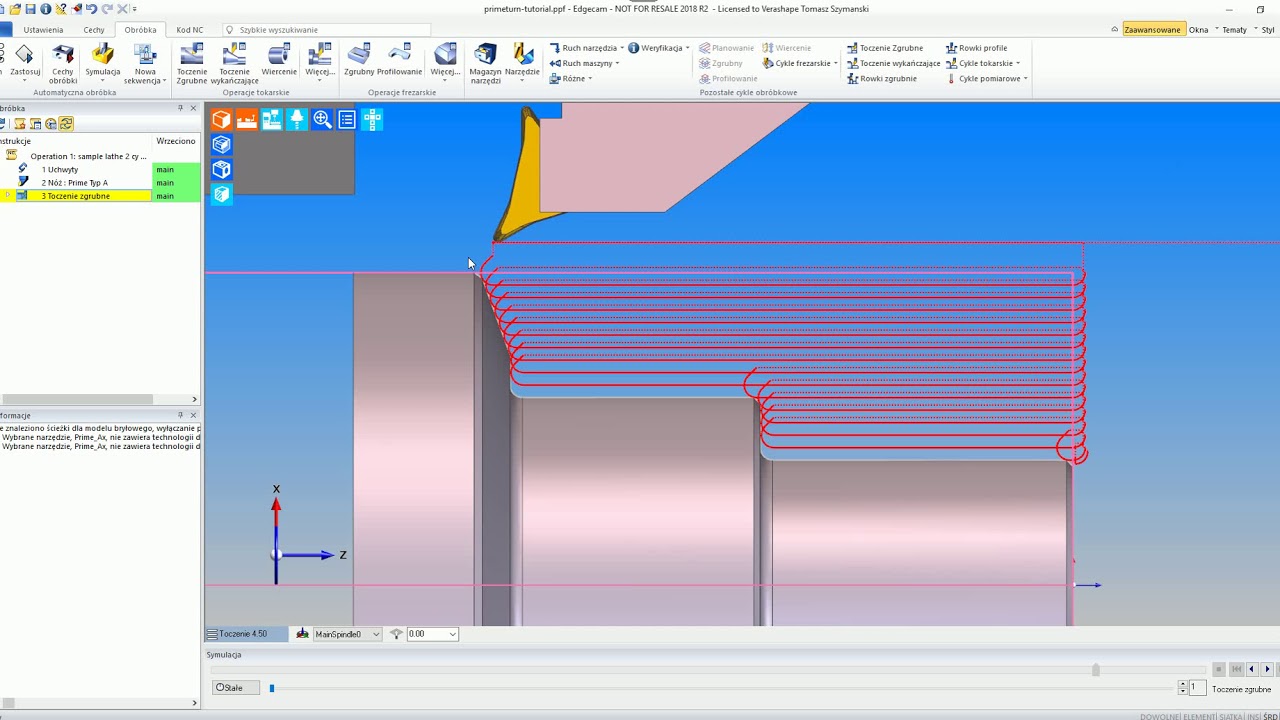Click the machine tool view icon
This screenshot has width=1280, height=720.
[x=271, y=120]
